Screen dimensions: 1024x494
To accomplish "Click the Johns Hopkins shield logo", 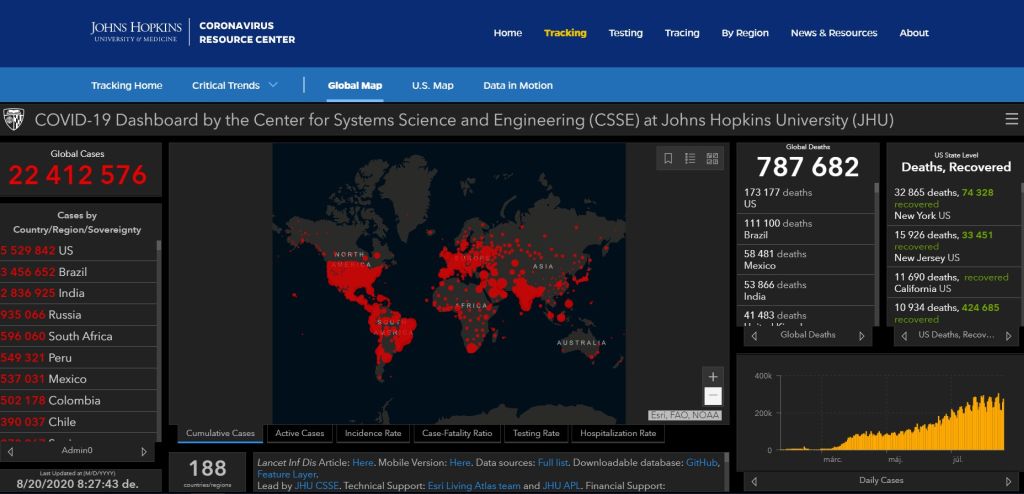I will (x=14, y=119).
